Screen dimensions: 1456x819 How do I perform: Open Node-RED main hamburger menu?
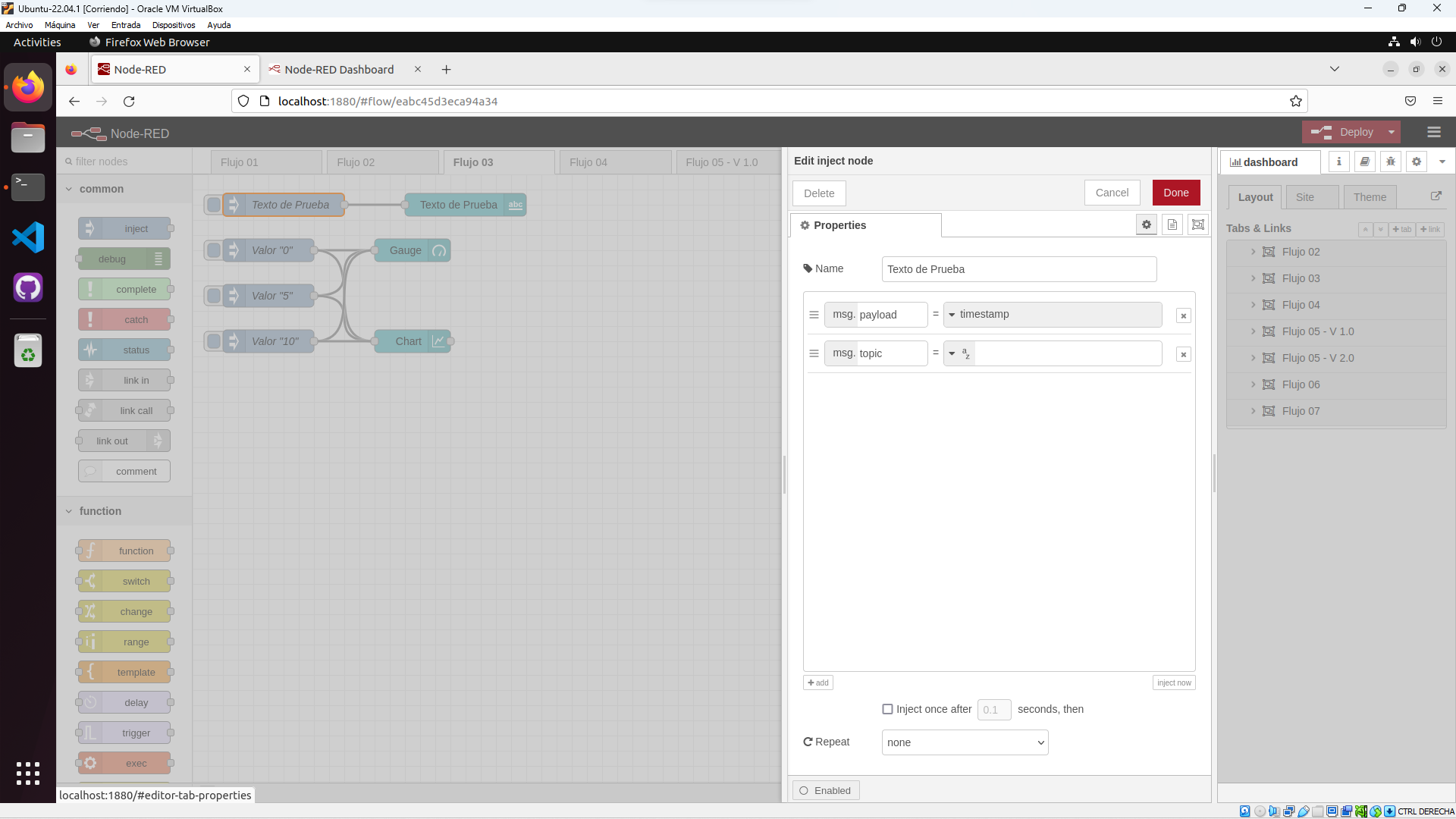[1433, 132]
